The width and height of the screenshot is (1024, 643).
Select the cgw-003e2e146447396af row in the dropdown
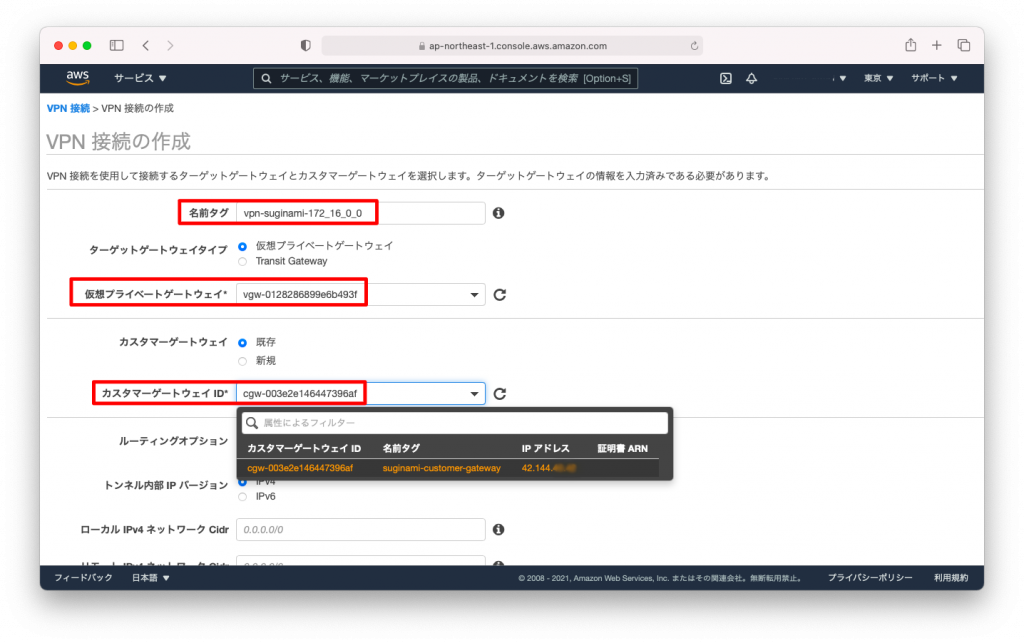coord(303,466)
